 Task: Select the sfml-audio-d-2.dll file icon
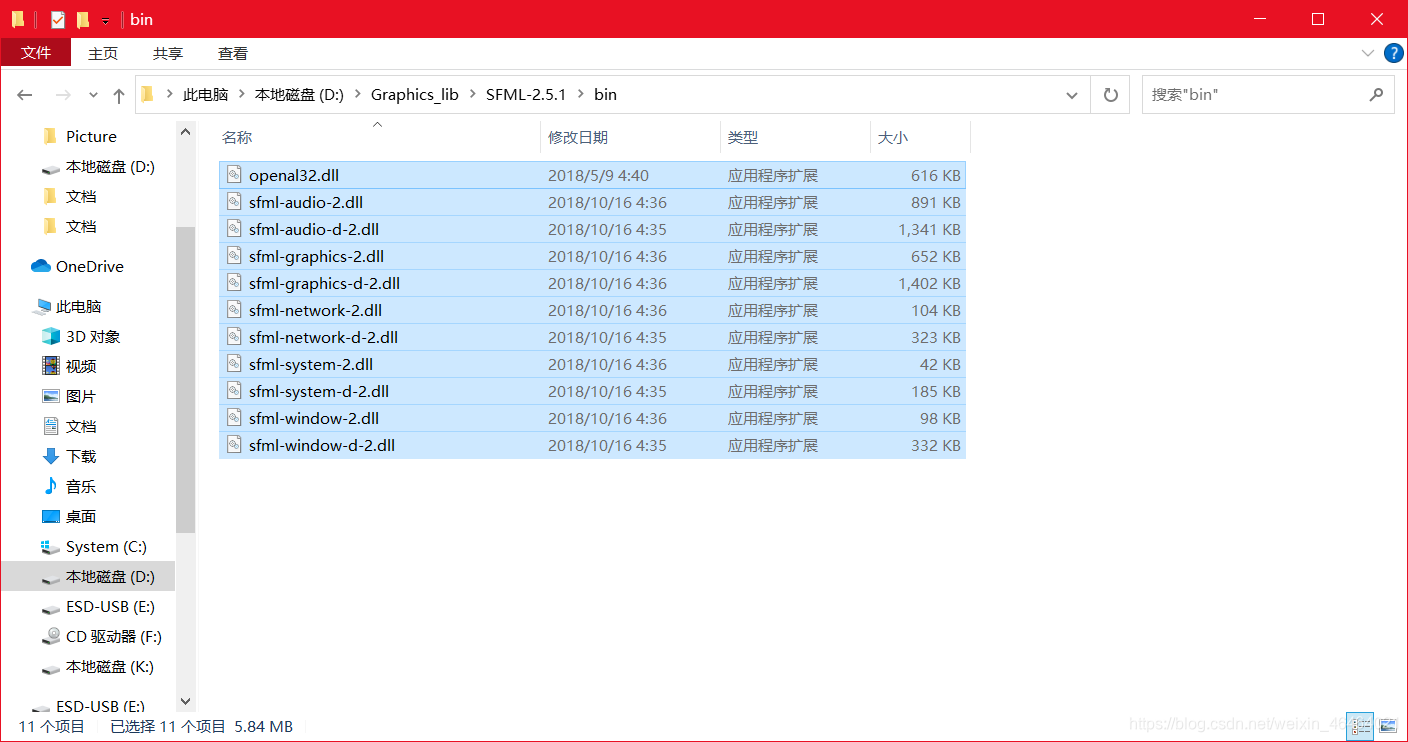pyautogui.click(x=234, y=229)
